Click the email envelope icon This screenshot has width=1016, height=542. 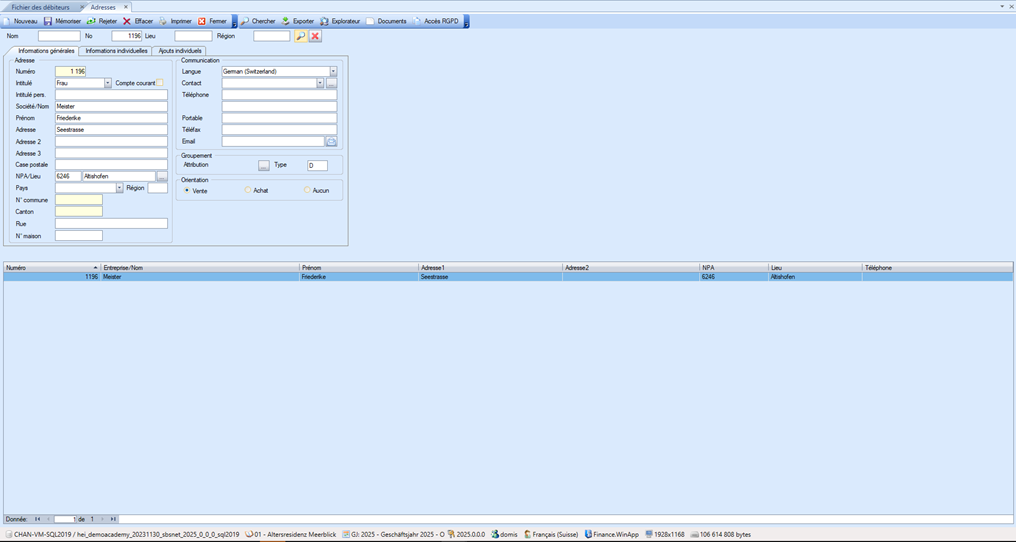[331, 141]
